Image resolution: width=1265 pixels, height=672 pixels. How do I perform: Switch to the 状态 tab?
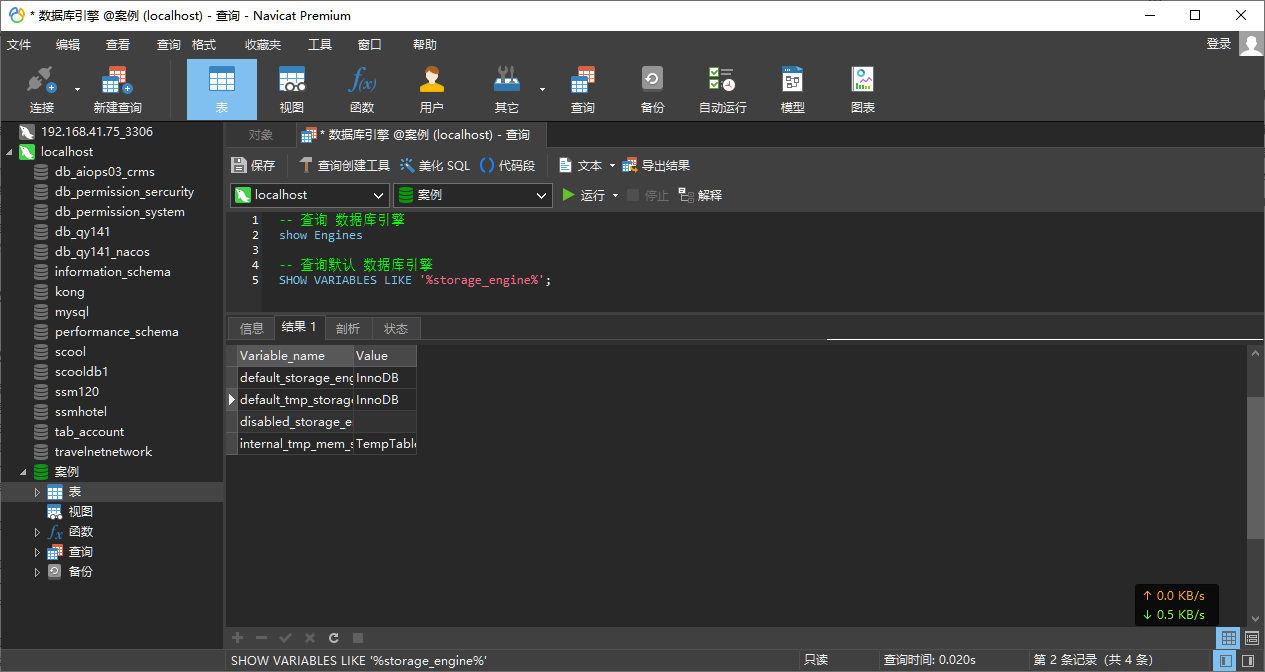coord(396,328)
